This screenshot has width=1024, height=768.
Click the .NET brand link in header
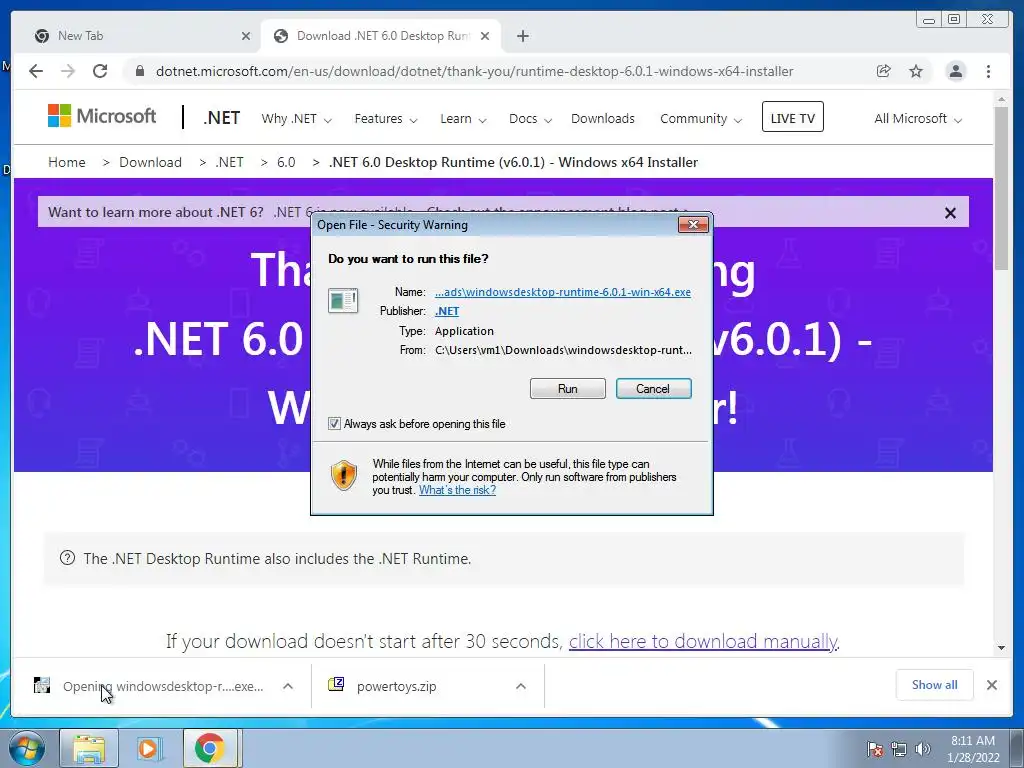click(x=221, y=118)
